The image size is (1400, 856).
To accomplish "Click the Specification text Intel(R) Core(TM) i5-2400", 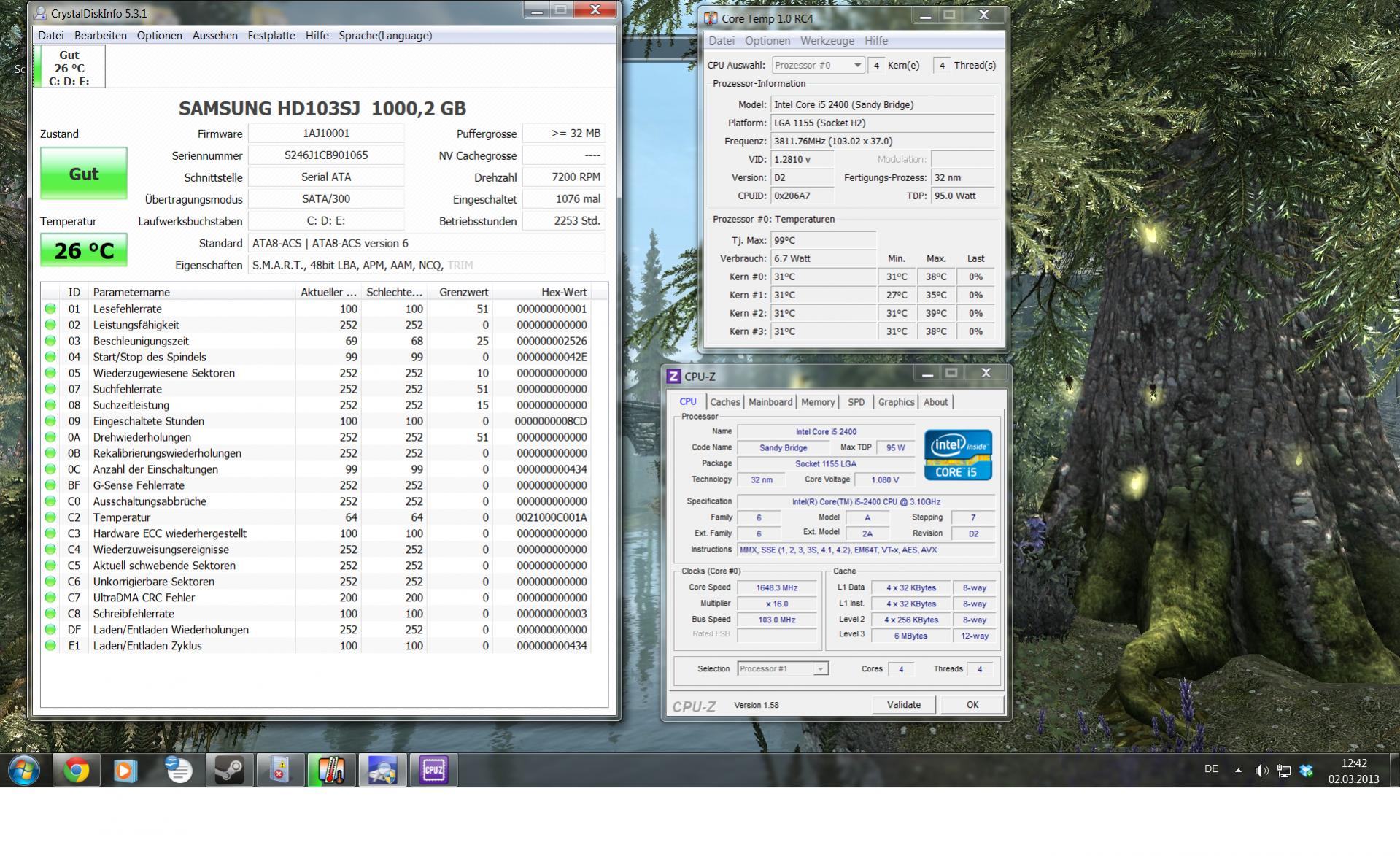I will point(866,501).
